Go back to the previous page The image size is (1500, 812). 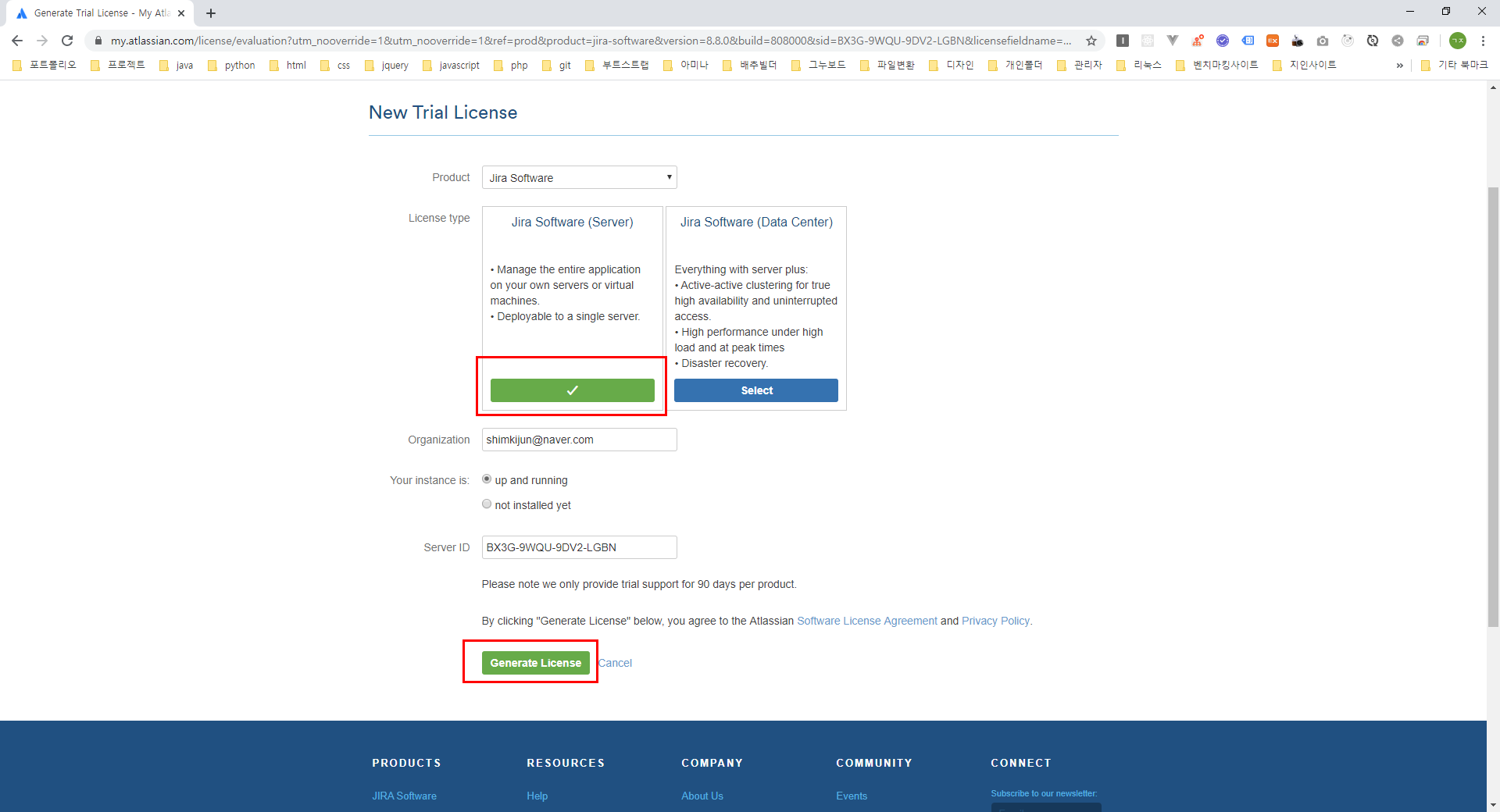[x=17, y=41]
